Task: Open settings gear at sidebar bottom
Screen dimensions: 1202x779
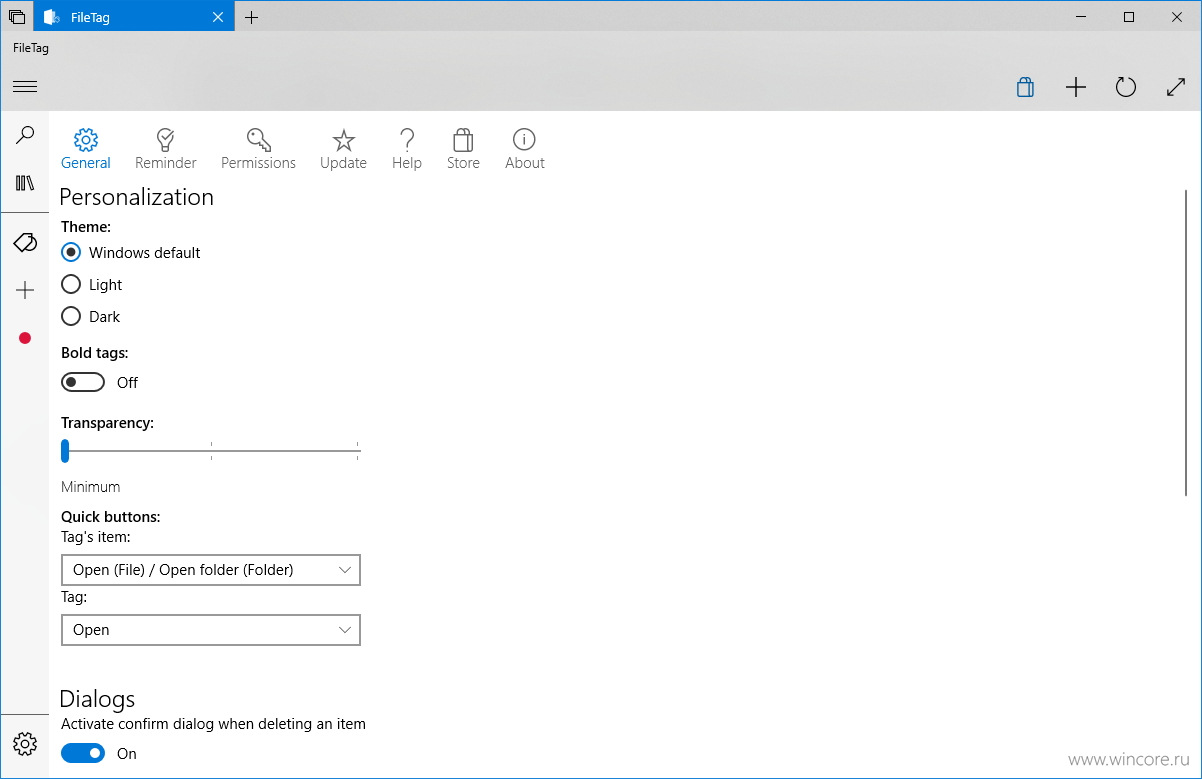Action: coord(25,744)
